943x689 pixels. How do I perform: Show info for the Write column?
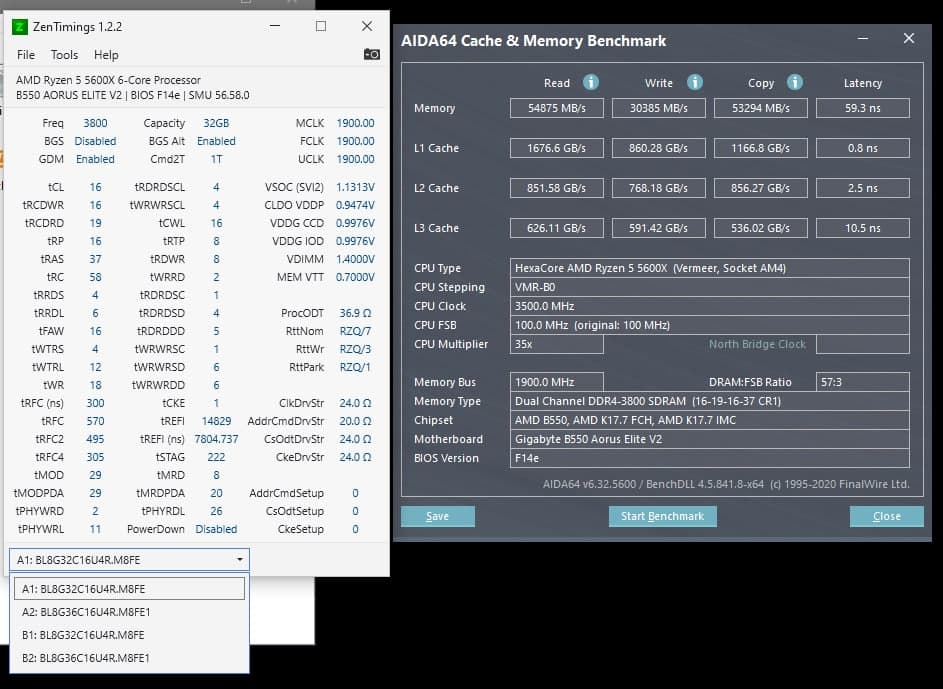coord(695,82)
